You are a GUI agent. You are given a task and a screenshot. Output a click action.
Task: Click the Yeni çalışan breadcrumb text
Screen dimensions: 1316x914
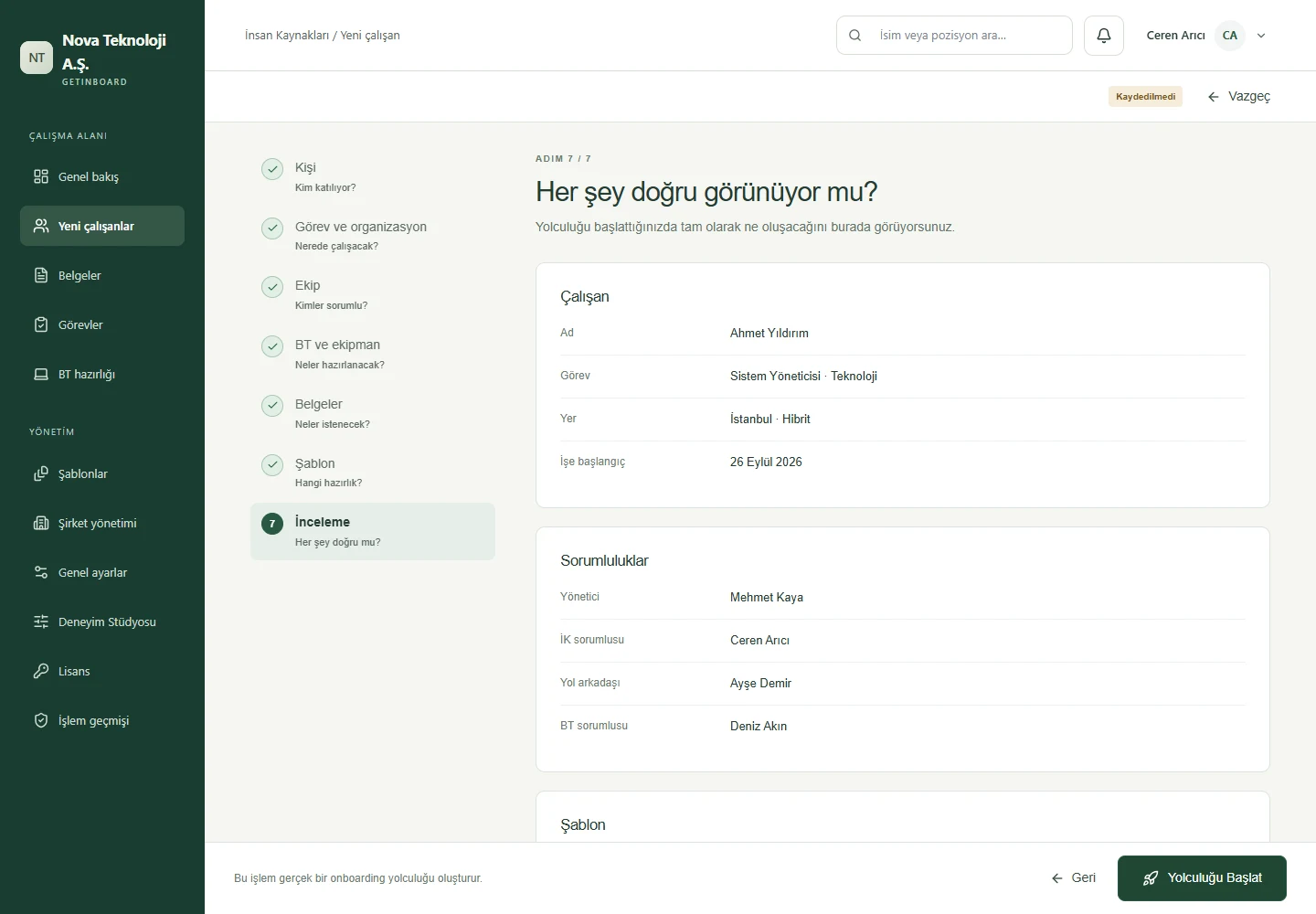(370, 36)
